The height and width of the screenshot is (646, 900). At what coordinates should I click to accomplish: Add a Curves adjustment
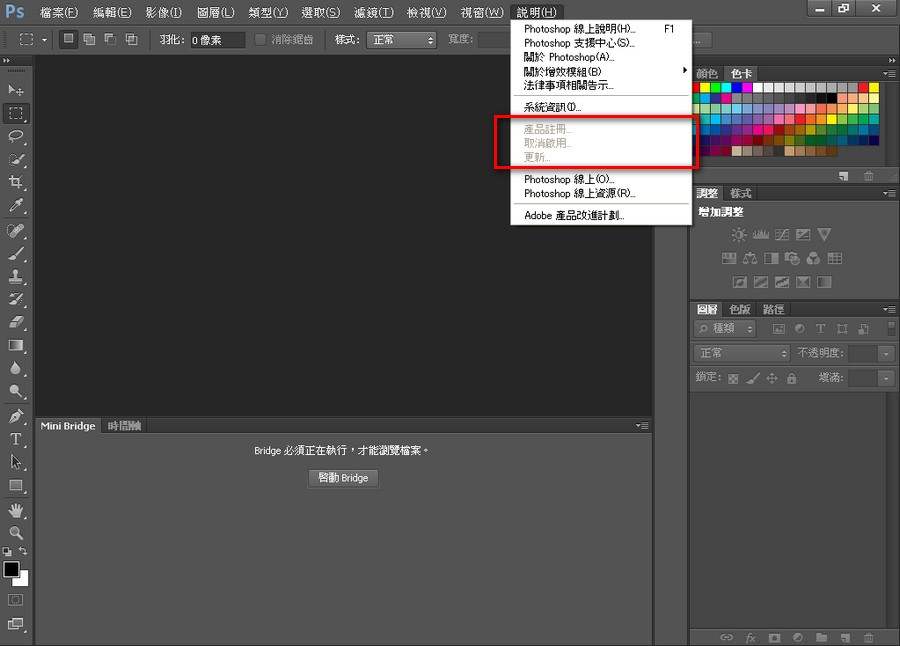(782, 234)
